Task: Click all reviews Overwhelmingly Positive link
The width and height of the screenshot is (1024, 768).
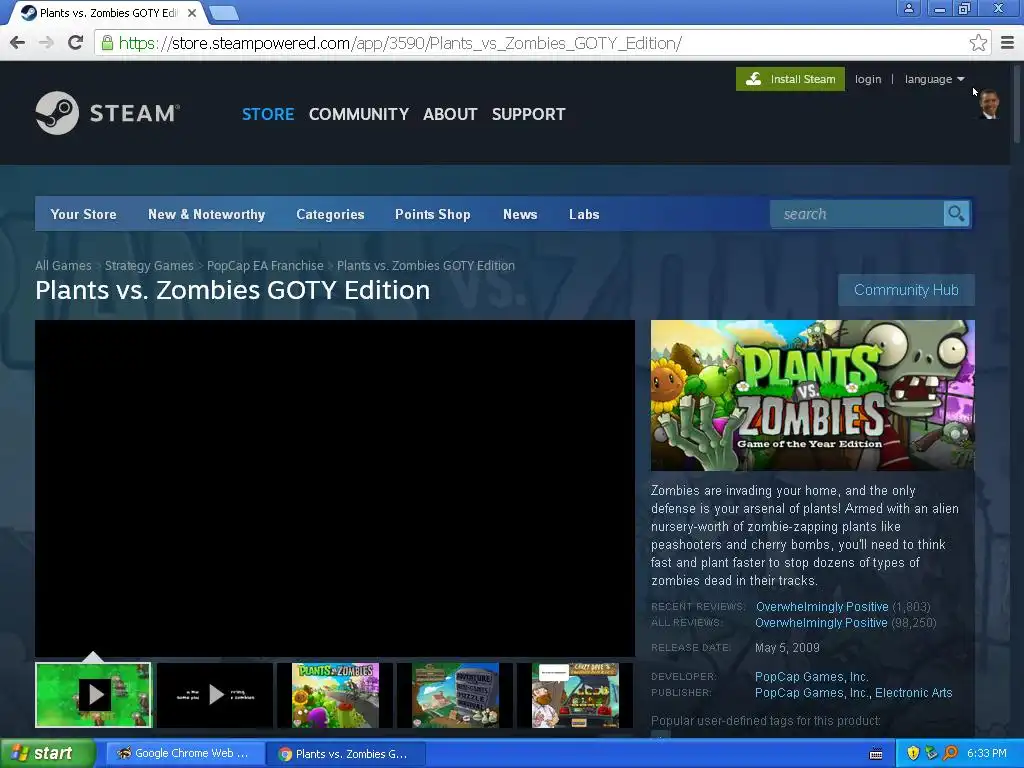Action: [822, 623]
